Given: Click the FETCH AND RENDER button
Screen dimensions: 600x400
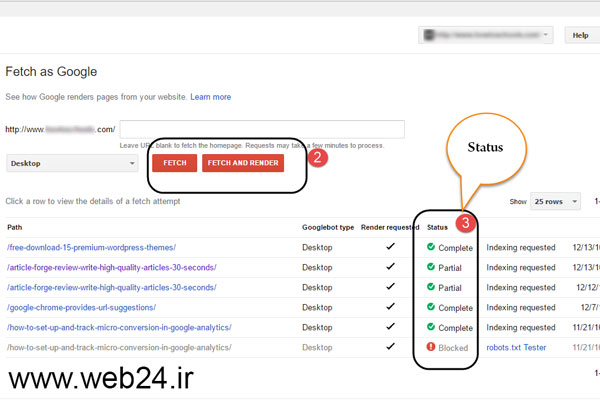Looking at the screenshot, I should [x=243, y=163].
